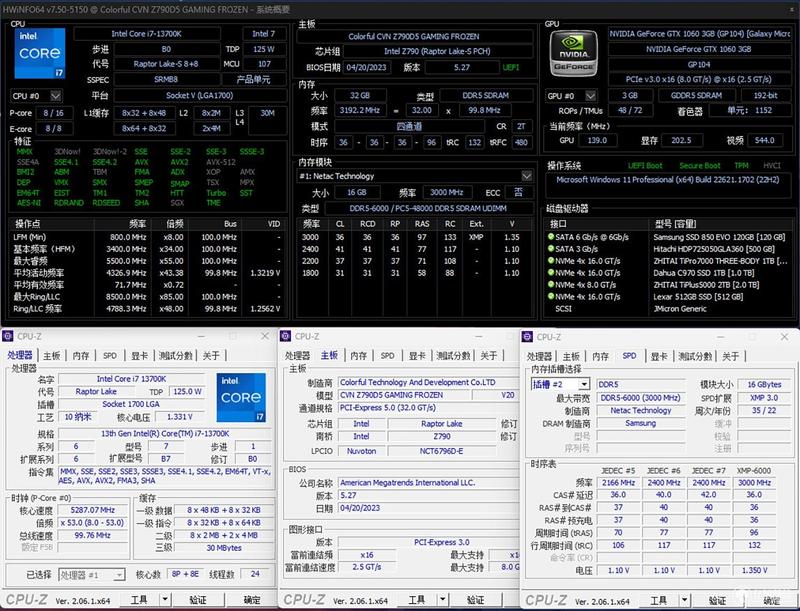
Task: Click 工具 button in CPU-Z mainboard window
Action: pos(417,599)
